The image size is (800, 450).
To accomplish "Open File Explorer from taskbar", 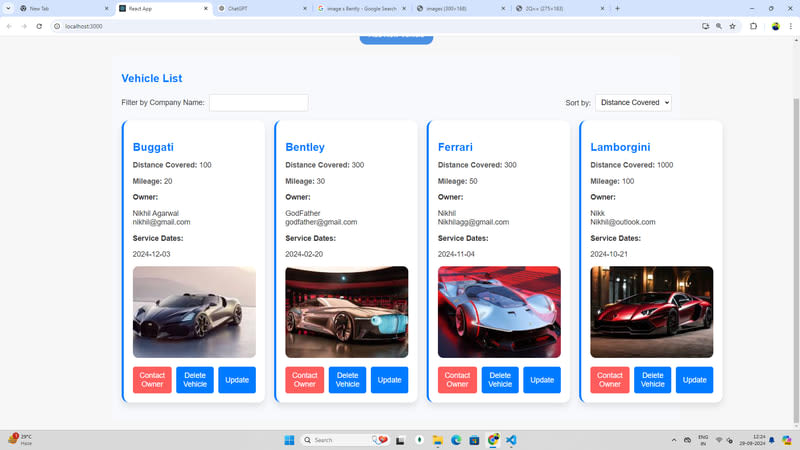I will [438, 440].
